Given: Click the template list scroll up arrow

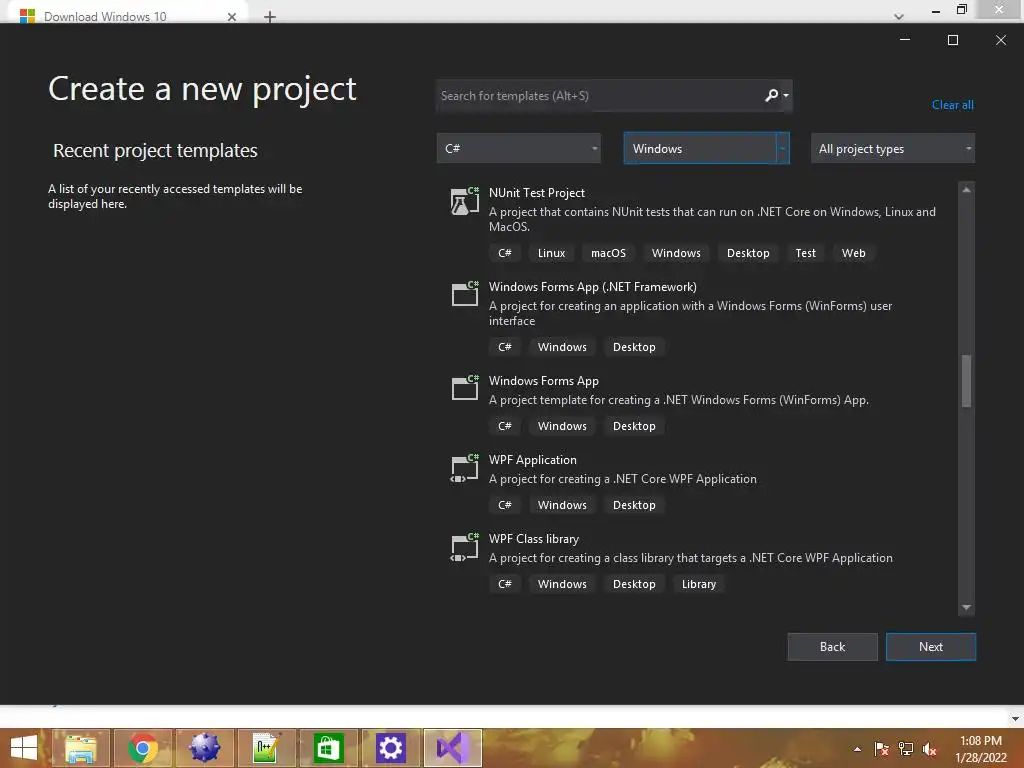Looking at the screenshot, I should tap(967, 189).
